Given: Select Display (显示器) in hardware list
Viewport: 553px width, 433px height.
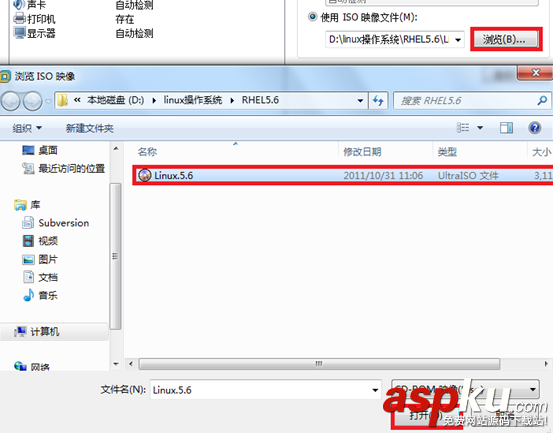Looking at the screenshot, I should pos(34,33).
